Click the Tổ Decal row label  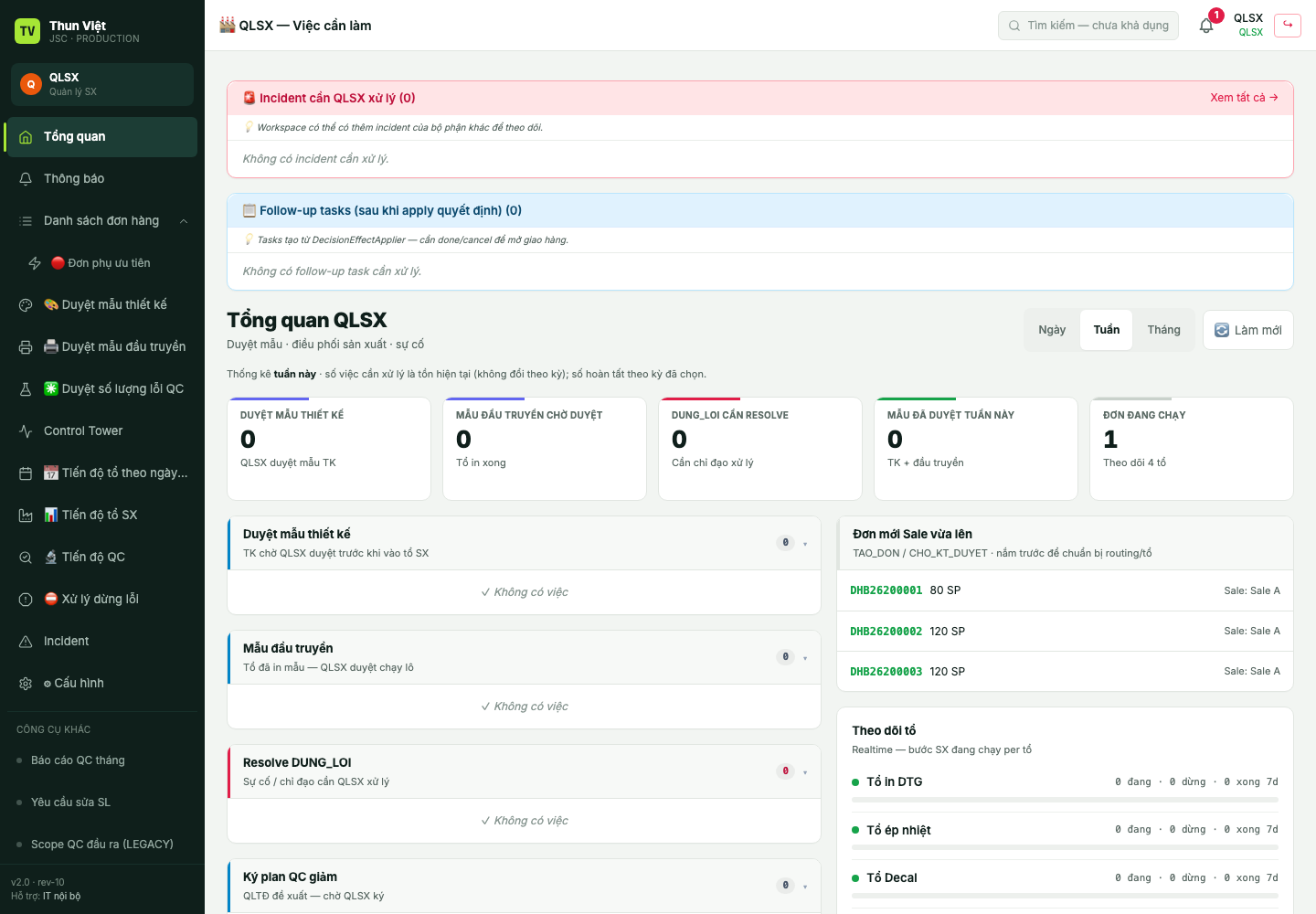click(x=891, y=878)
